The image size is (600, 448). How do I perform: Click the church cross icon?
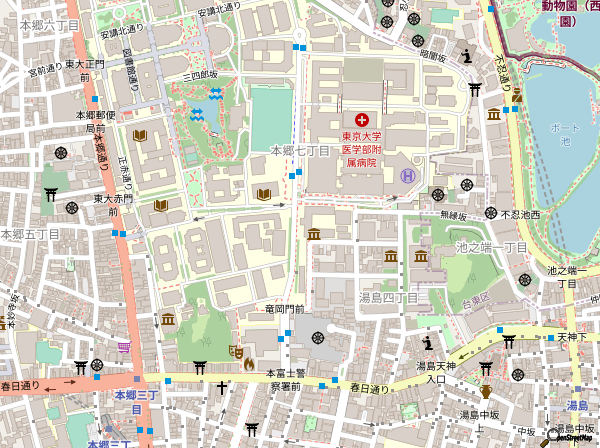tap(222, 386)
